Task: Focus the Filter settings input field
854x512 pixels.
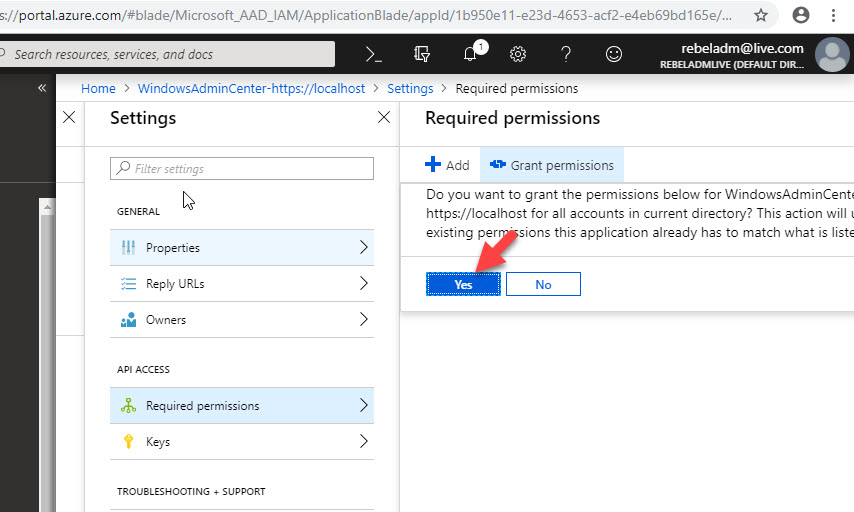Action: [242, 168]
